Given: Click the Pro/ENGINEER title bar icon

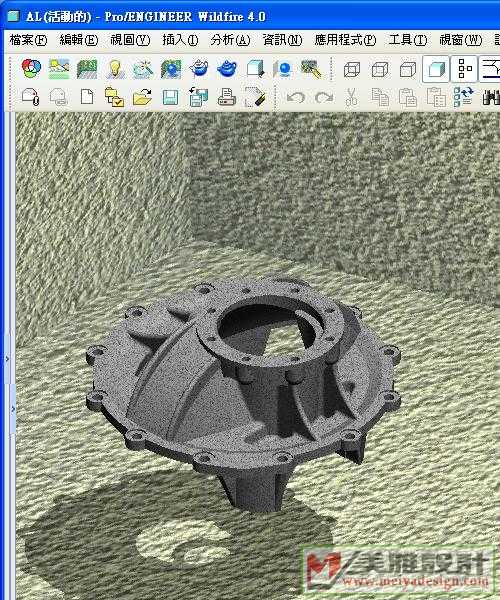Looking at the screenshot, I should pyautogui.click(x=13, y=16).
